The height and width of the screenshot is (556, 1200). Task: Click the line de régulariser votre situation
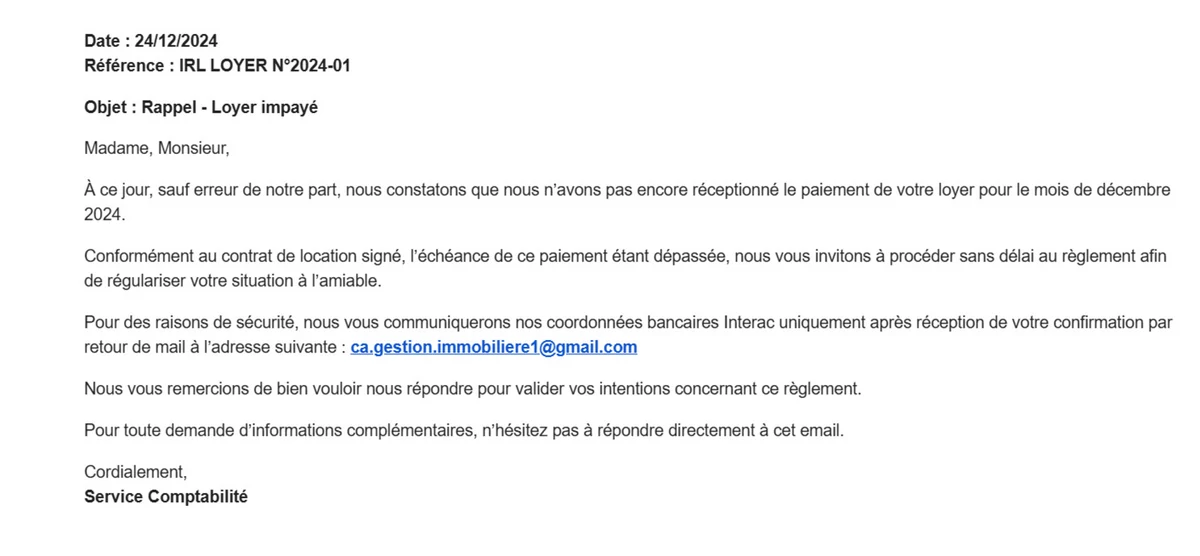233,281
